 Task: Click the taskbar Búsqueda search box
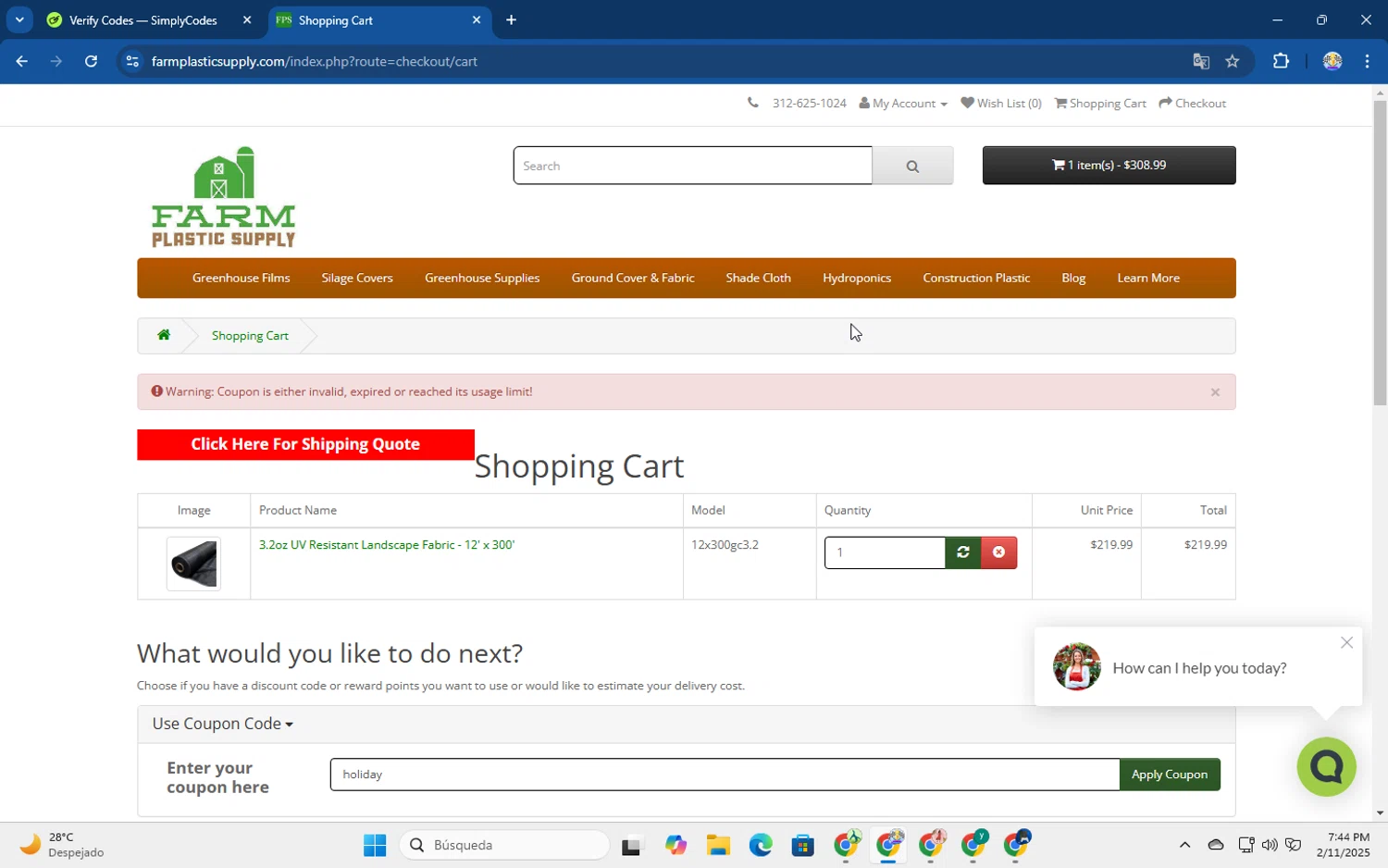(x=505, y=845)
